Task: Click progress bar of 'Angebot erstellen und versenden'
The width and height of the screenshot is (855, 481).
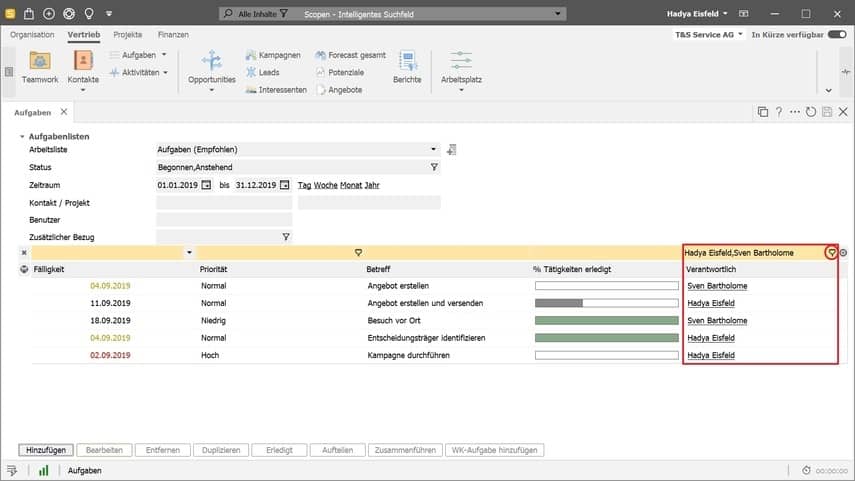Action: click(606, 303)
